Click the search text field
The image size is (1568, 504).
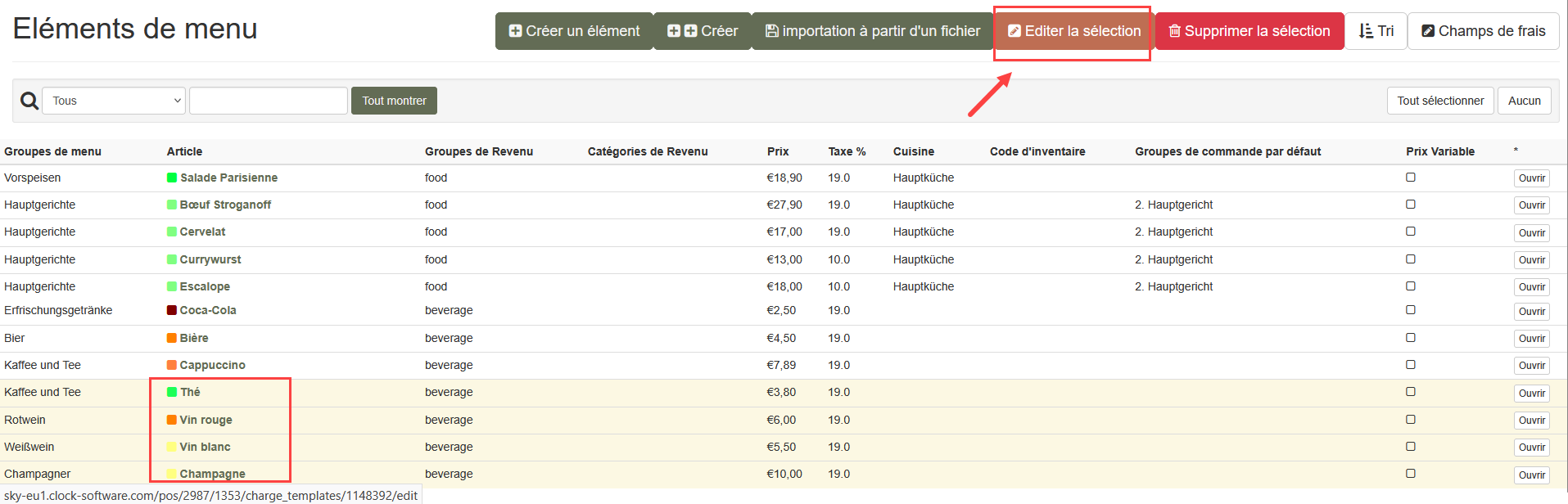[x=269, y=101]
